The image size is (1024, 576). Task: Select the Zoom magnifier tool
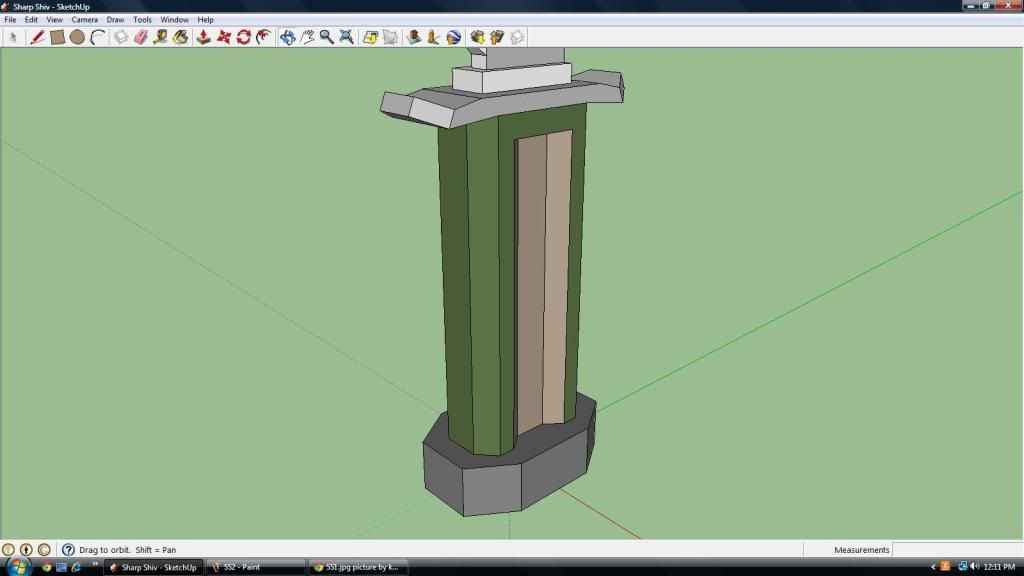point(327,37)
